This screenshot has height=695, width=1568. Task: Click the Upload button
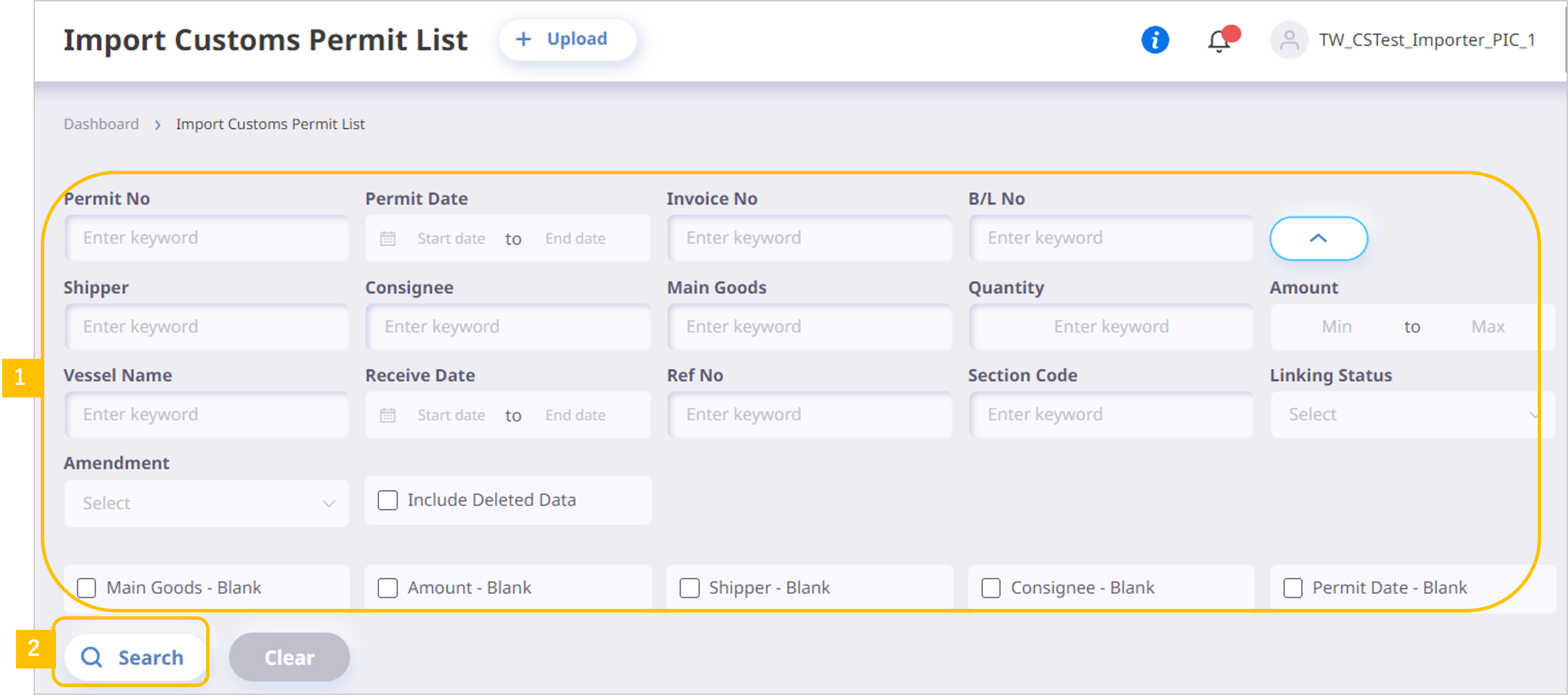tap(567, 39)
